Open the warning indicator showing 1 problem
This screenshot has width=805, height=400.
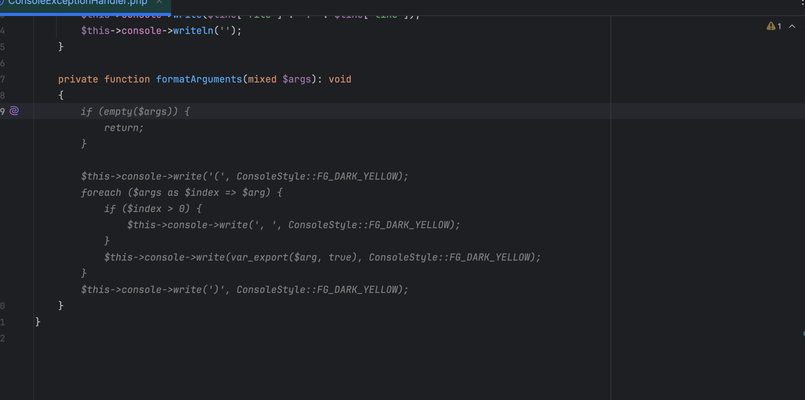pyautogui.click(x=774, y=26)
